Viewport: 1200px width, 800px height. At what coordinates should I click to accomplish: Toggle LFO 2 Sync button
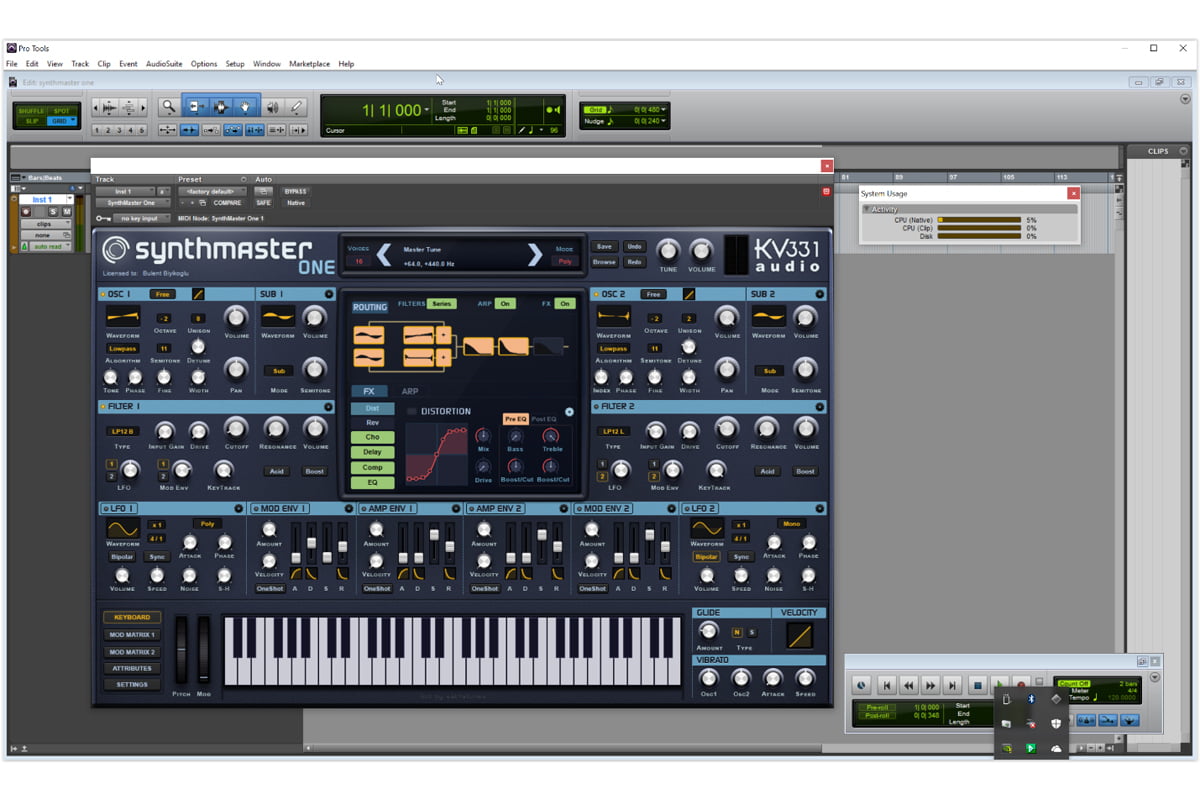click(x=741, y=557)
